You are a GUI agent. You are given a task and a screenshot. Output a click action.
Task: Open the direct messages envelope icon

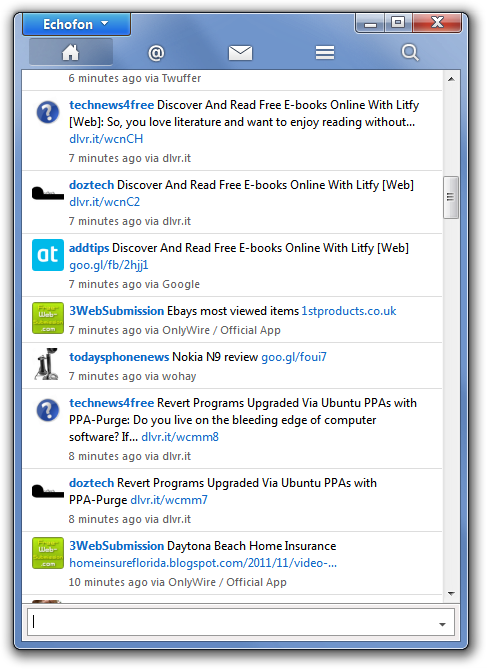pyautogui.click(x=240, y=53)
